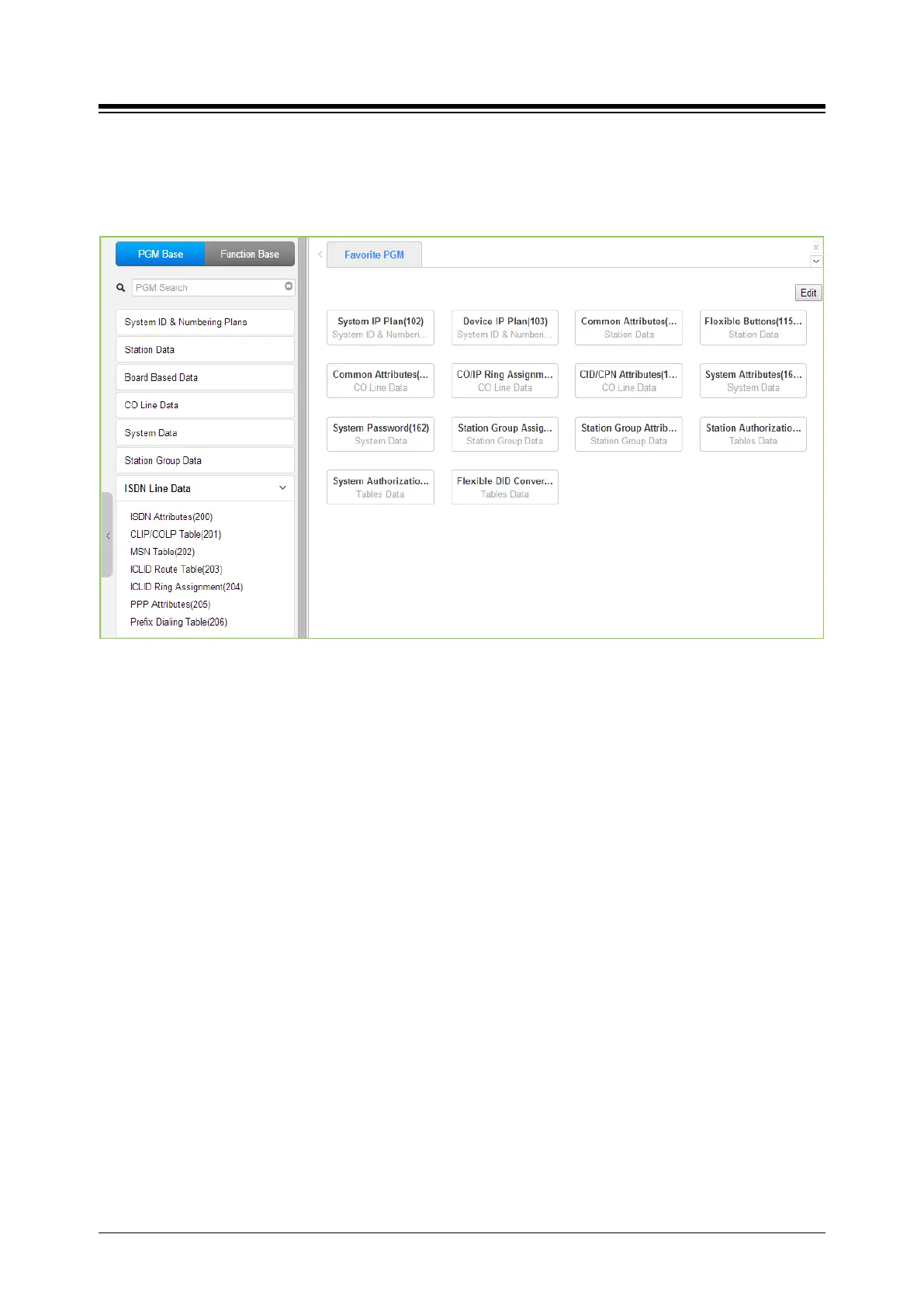Open CLIP/COLP Table(201)
Image resolution: width=924 pixels, height=1307 pixels.
click(x=176, y=534)
